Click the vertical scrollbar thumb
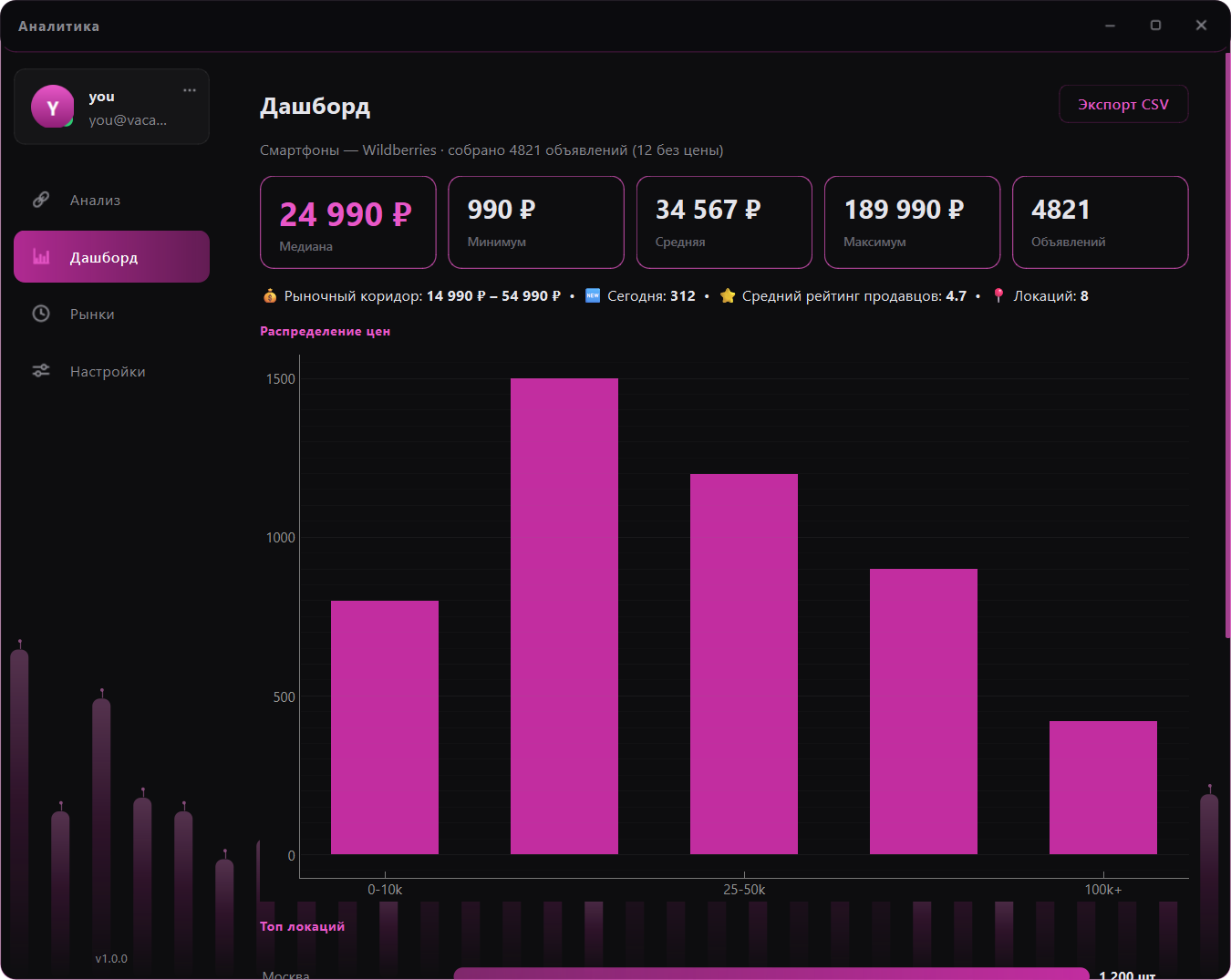 click(x=1227, y=346)
